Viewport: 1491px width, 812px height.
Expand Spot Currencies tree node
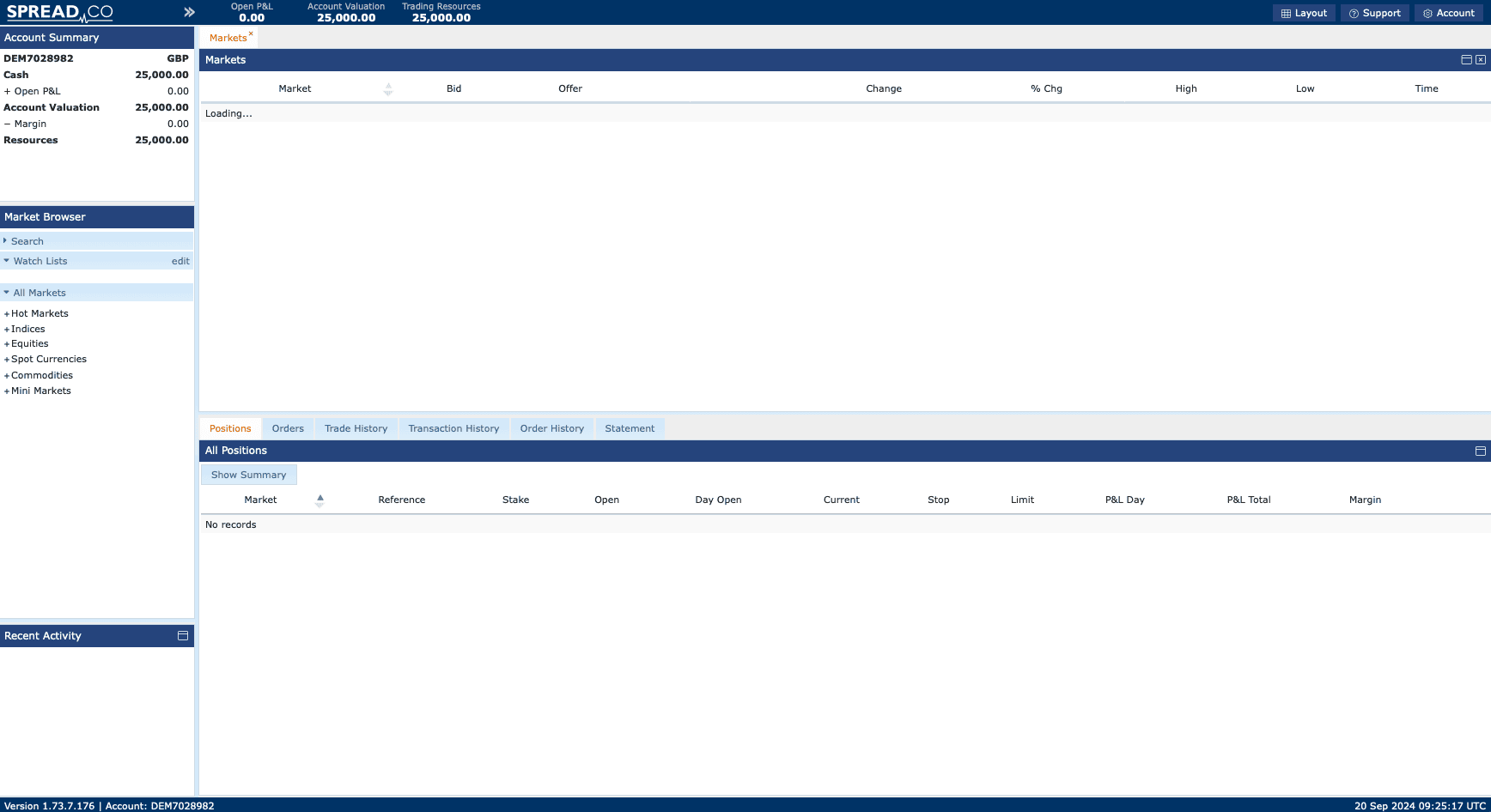pos(7,360)
